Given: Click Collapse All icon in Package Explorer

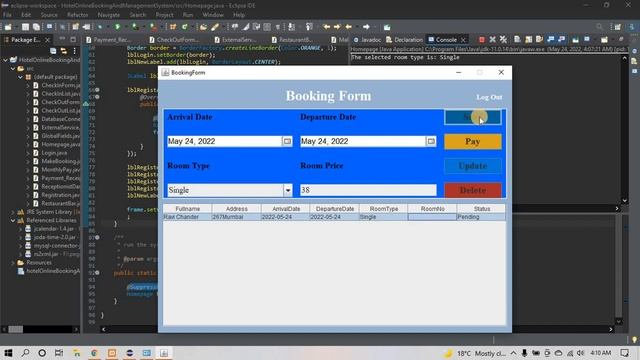Looking at the screenshot, I should (x=53, y=51).
